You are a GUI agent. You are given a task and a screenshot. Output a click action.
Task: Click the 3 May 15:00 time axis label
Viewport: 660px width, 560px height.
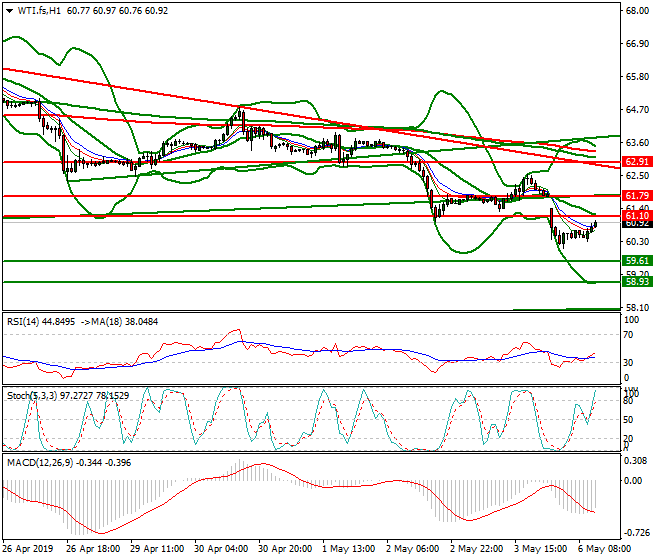click(540, 549)
